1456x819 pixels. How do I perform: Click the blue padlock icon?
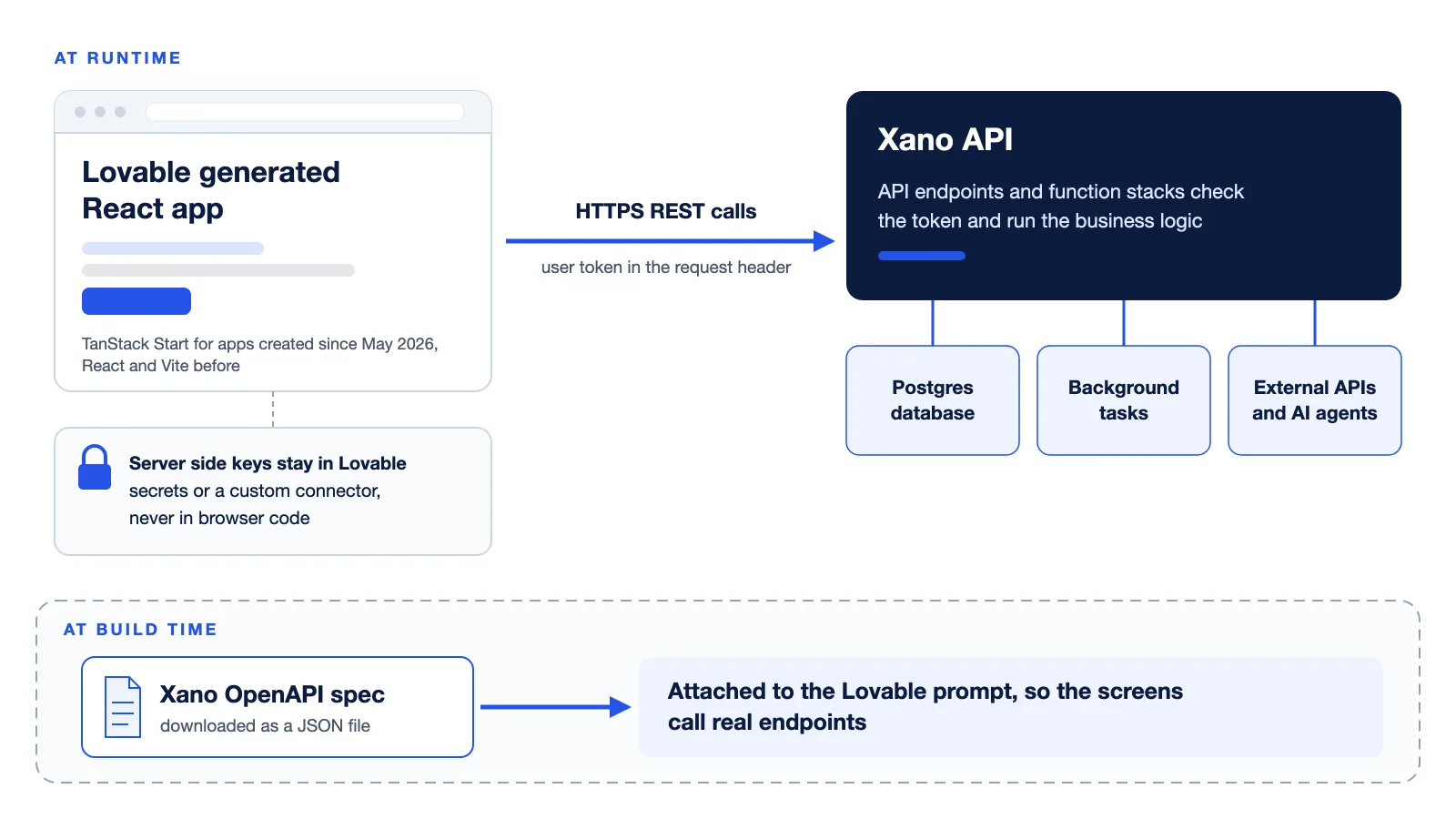tap(95, 467)
